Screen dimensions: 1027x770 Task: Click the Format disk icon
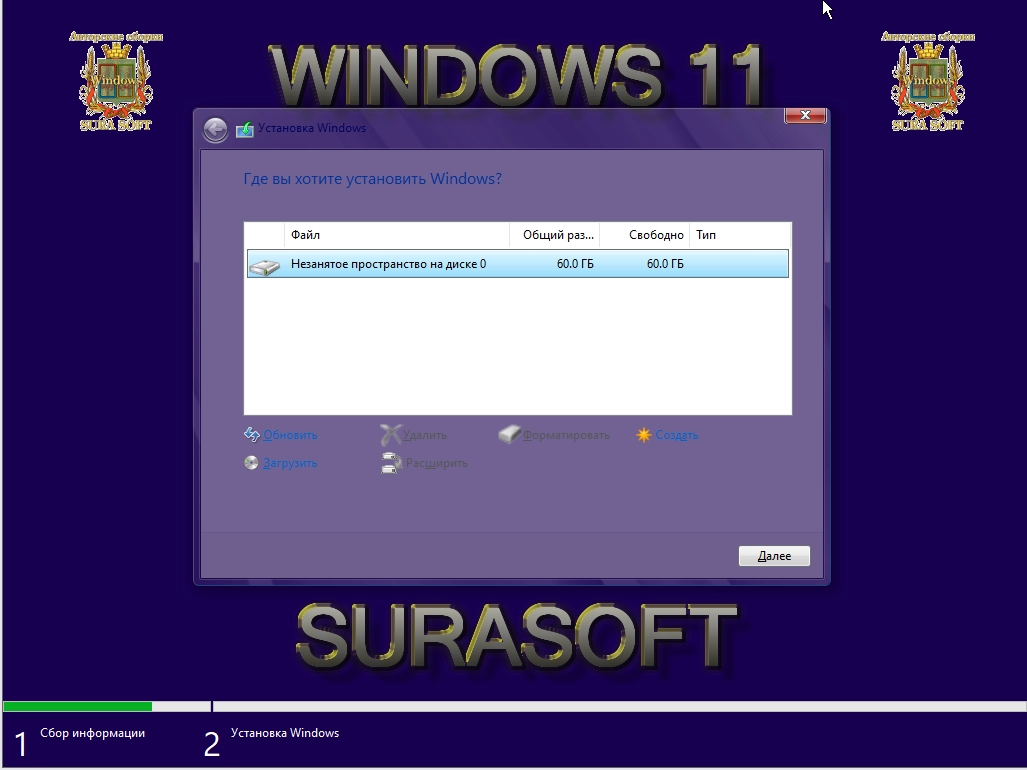[509, 434]
